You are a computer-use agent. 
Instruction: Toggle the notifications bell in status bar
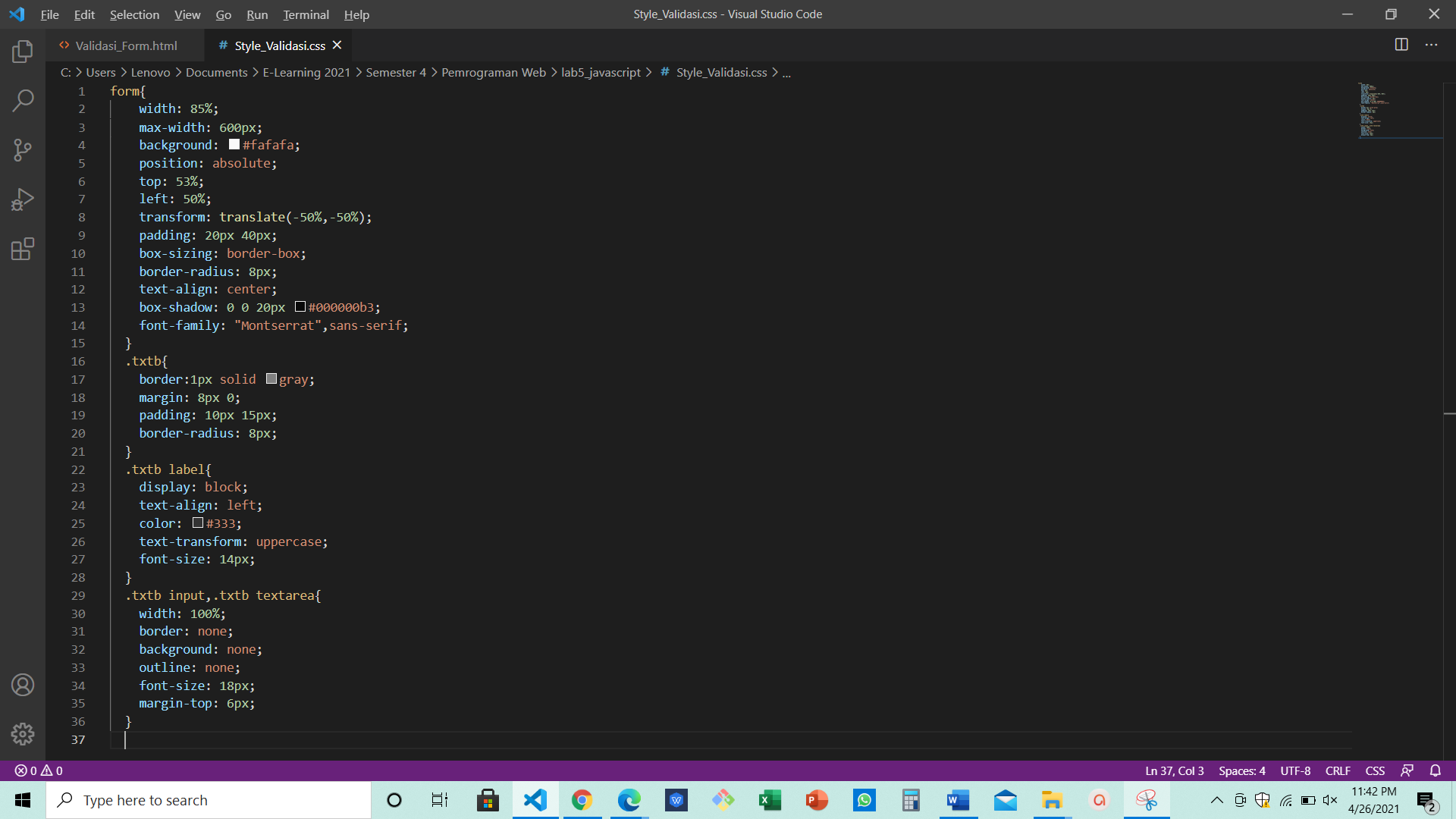[x=1436, y=770]
